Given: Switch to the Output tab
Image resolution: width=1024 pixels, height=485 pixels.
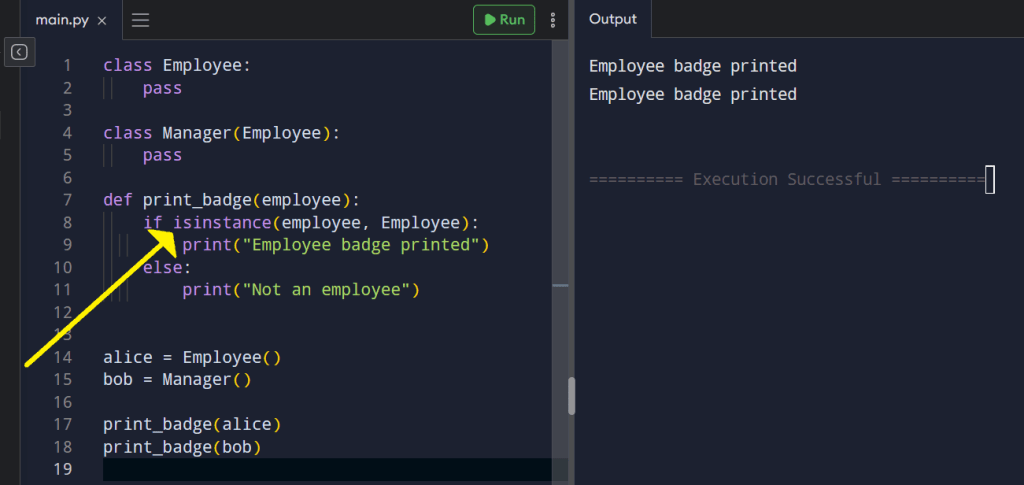Looking at the screenshot, I should (x=613, y=19).
